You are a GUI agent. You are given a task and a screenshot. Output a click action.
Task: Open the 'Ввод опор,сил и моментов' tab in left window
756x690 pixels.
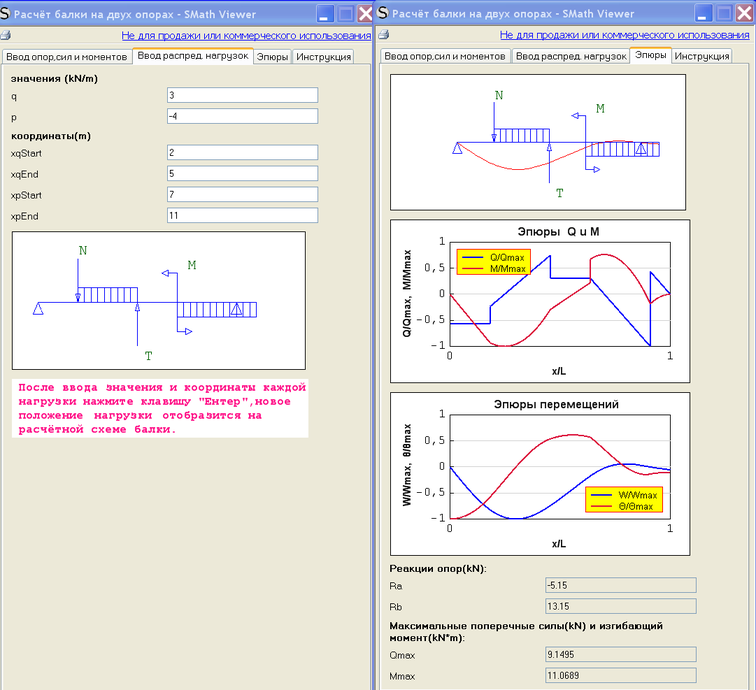[x=67, y=57]
